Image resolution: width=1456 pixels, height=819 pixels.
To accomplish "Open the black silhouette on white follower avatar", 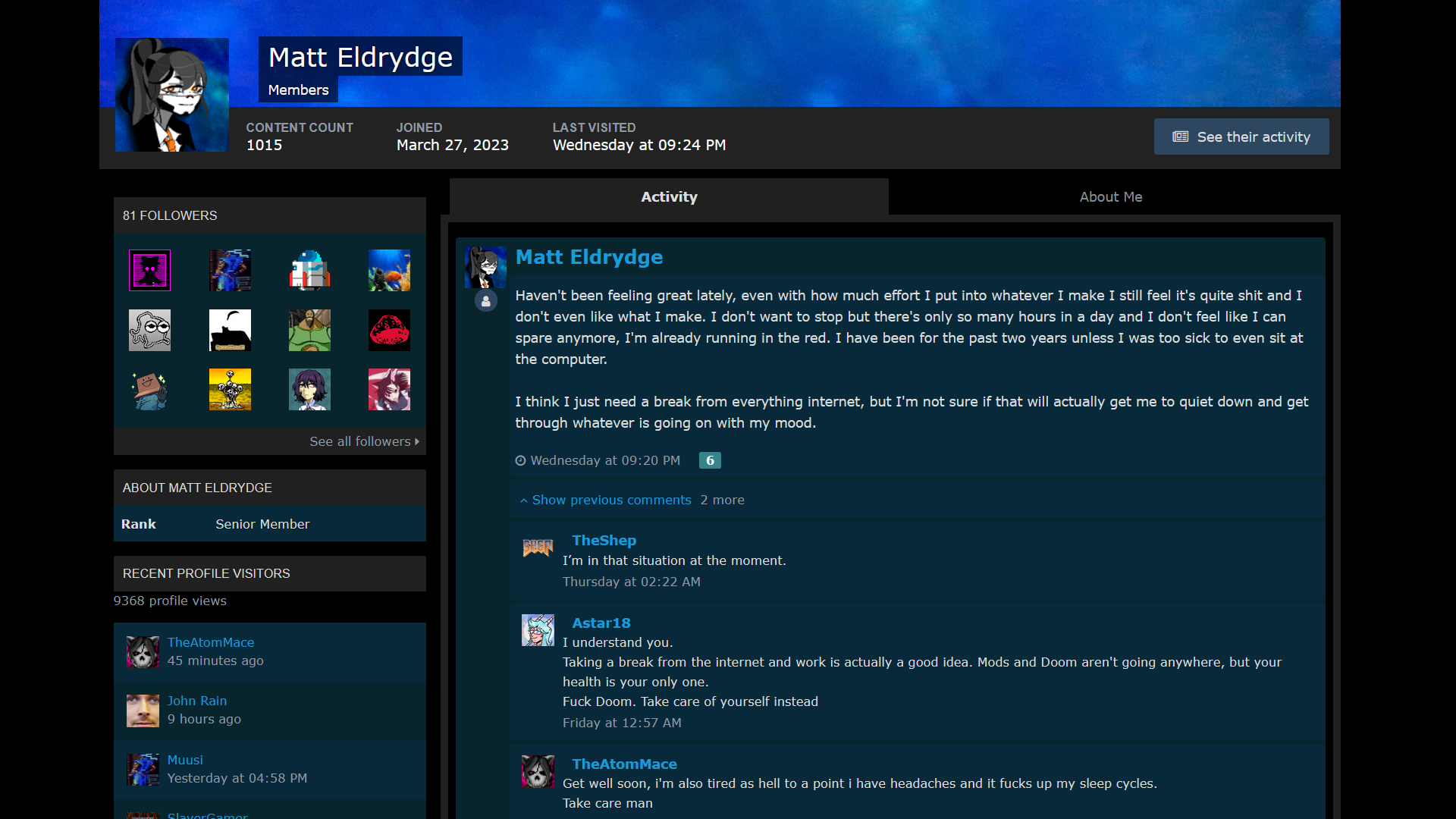I will pos(230,330).
